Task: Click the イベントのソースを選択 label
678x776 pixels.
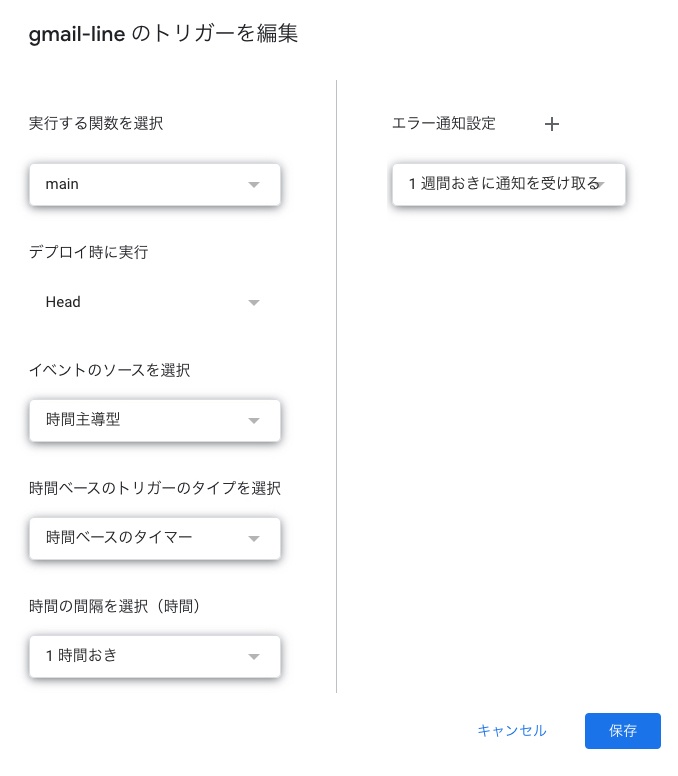Action: coord(110,370)
